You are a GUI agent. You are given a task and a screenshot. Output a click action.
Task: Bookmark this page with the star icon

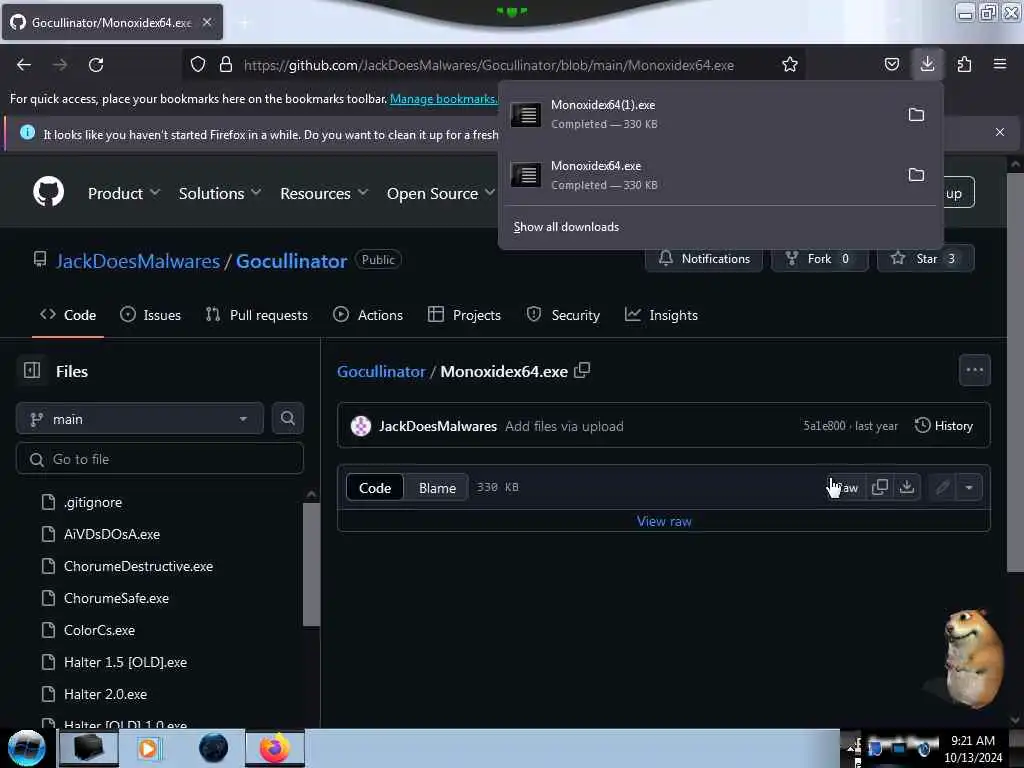point(790,64)
